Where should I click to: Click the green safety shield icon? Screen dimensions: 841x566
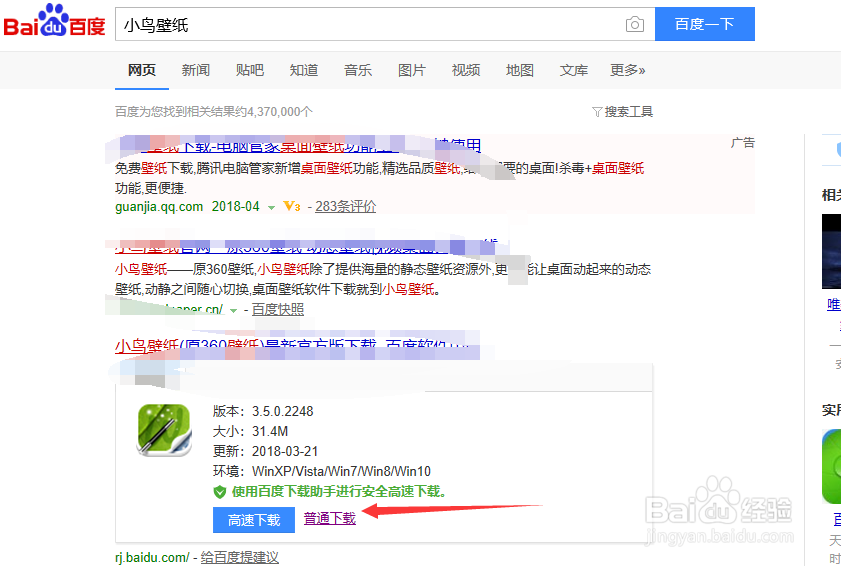tap(219, 492)
